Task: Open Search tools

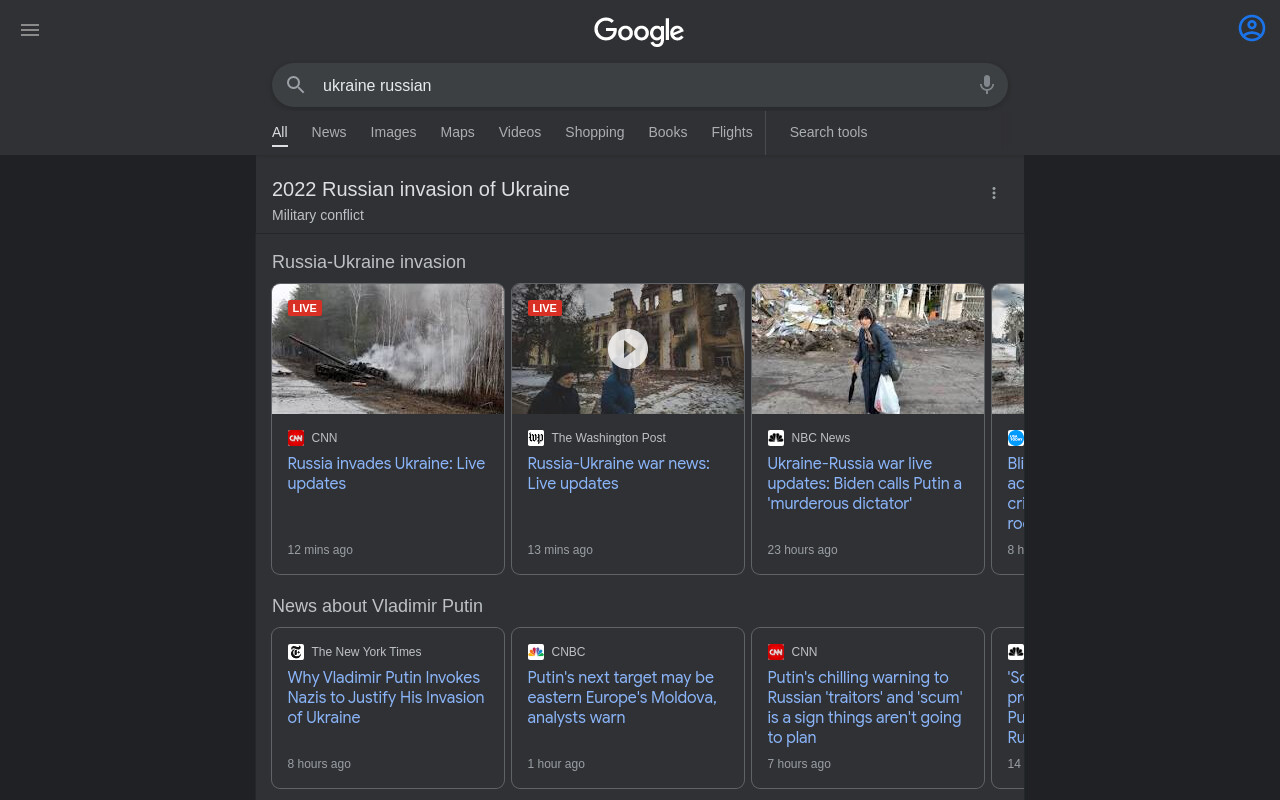Action: pyautogui.click(x=828, y=132)
